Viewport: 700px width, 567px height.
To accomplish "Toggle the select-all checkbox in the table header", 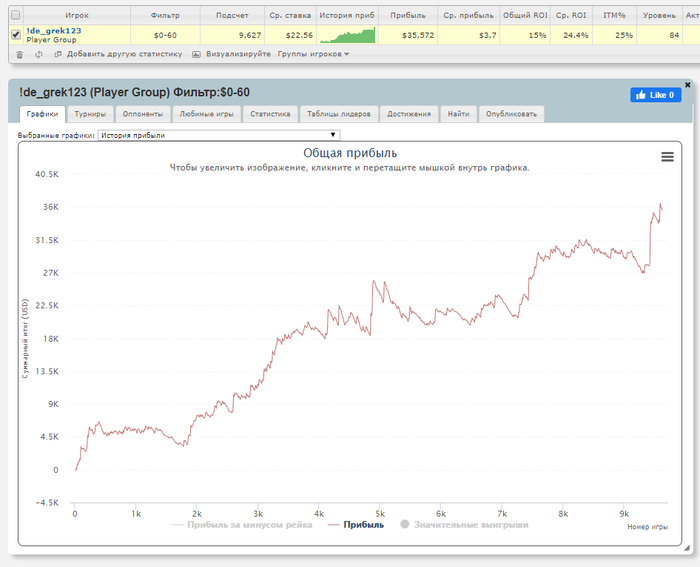I will [16, 15].
